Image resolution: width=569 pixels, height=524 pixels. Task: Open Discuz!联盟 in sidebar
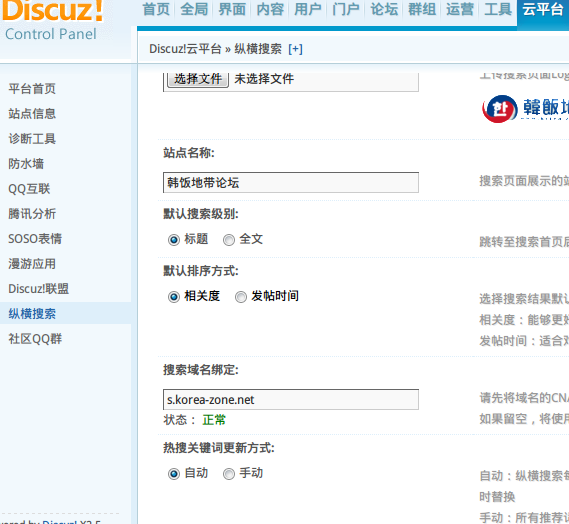38,289
